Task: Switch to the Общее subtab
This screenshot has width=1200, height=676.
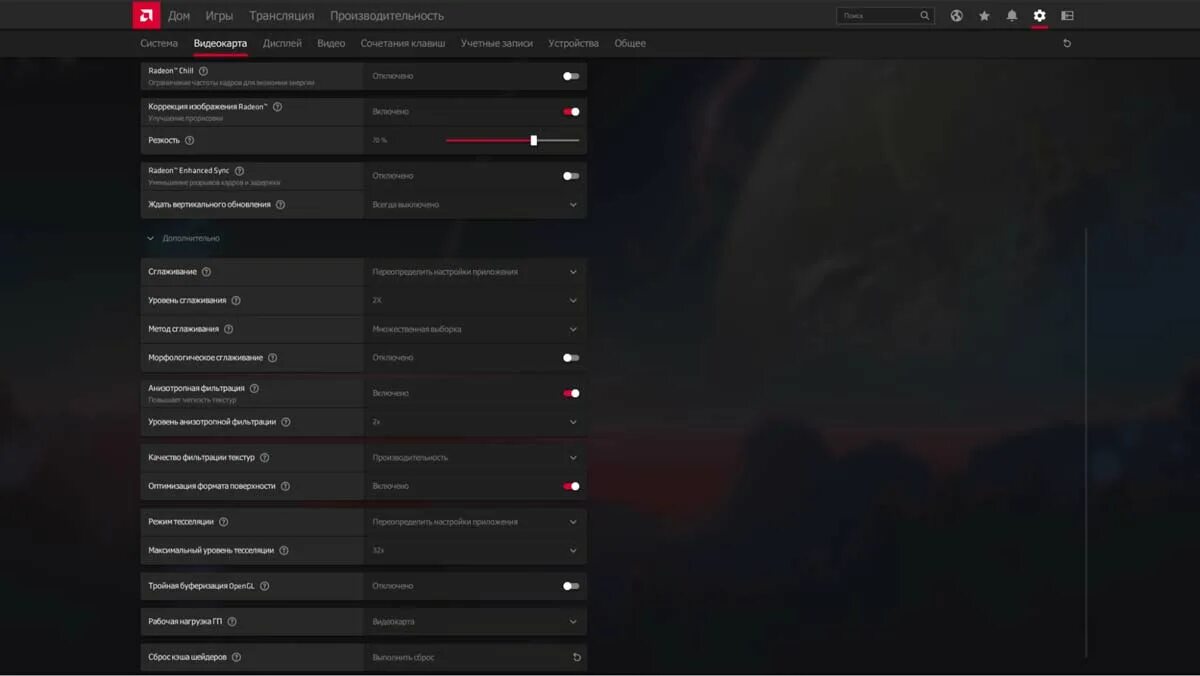Action: click(630, 43)
